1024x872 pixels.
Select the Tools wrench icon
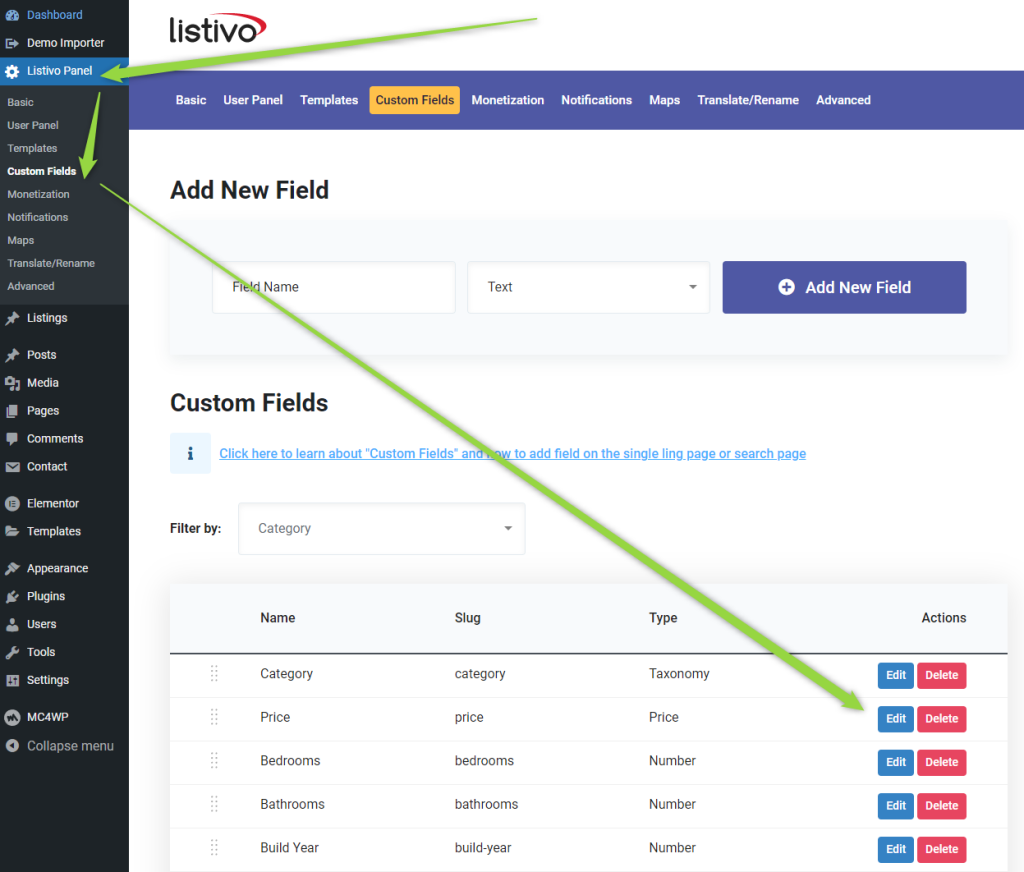pos(11,651)
